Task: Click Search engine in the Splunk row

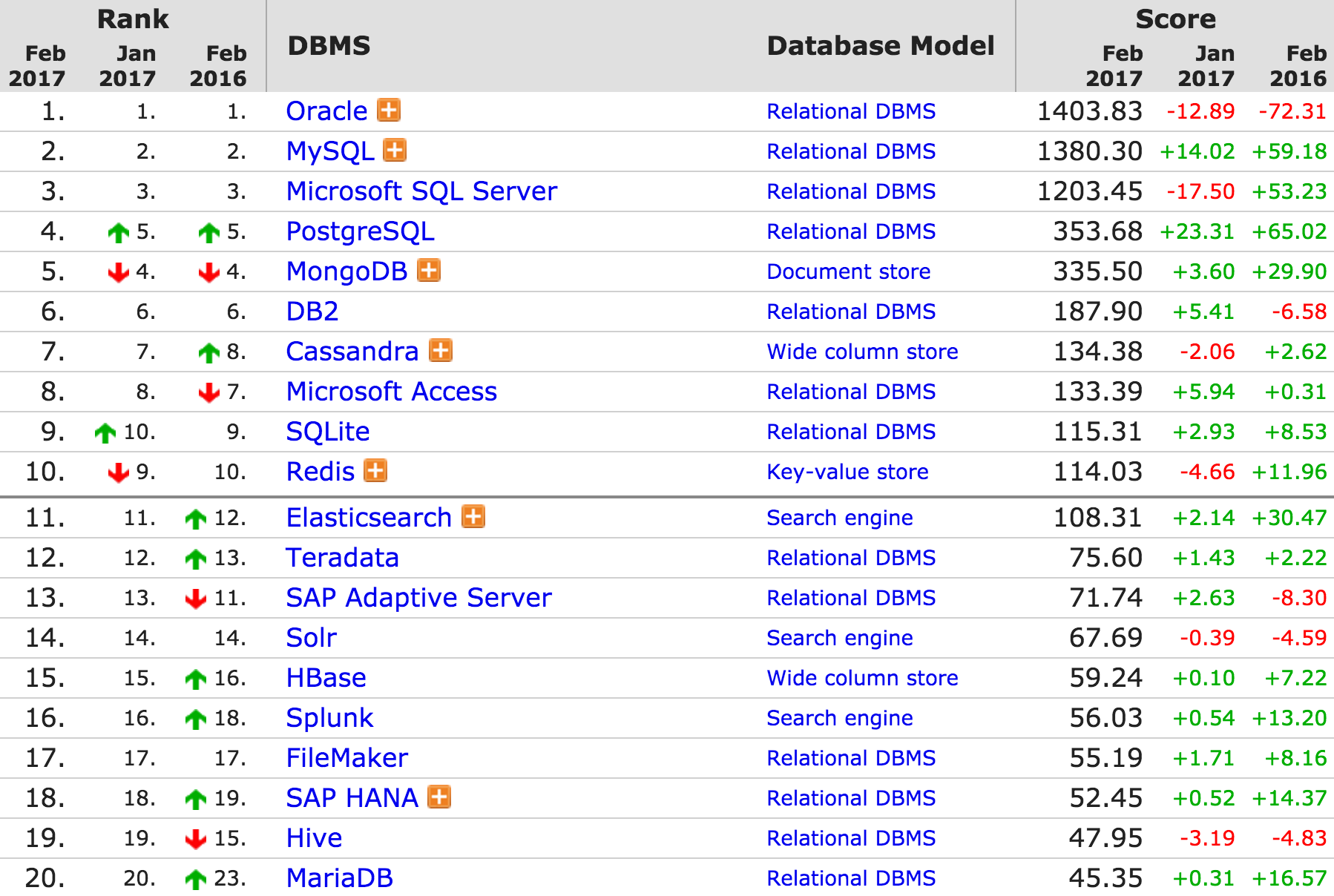Action: pos(839,718)
